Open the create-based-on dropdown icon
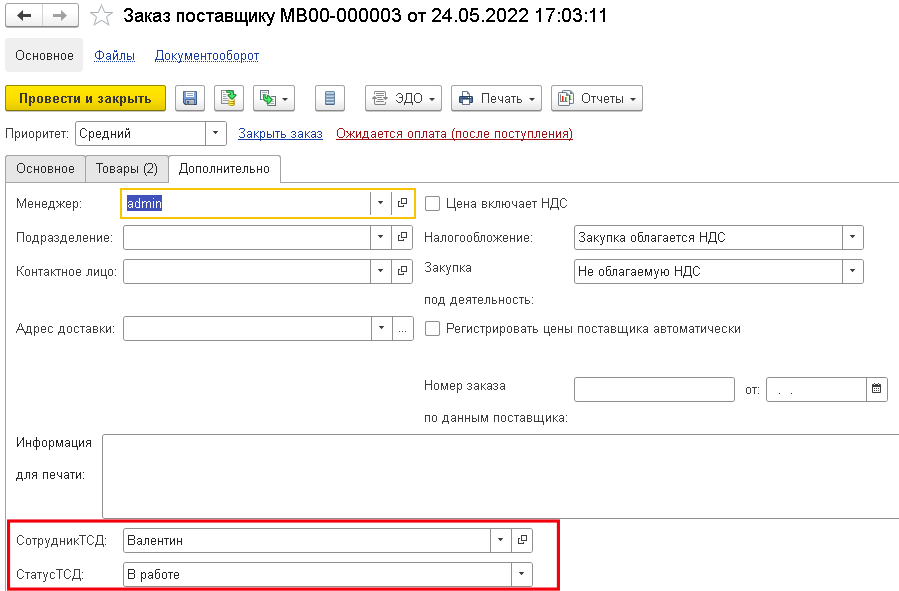 pyautogui.click(x=274, y=98)
